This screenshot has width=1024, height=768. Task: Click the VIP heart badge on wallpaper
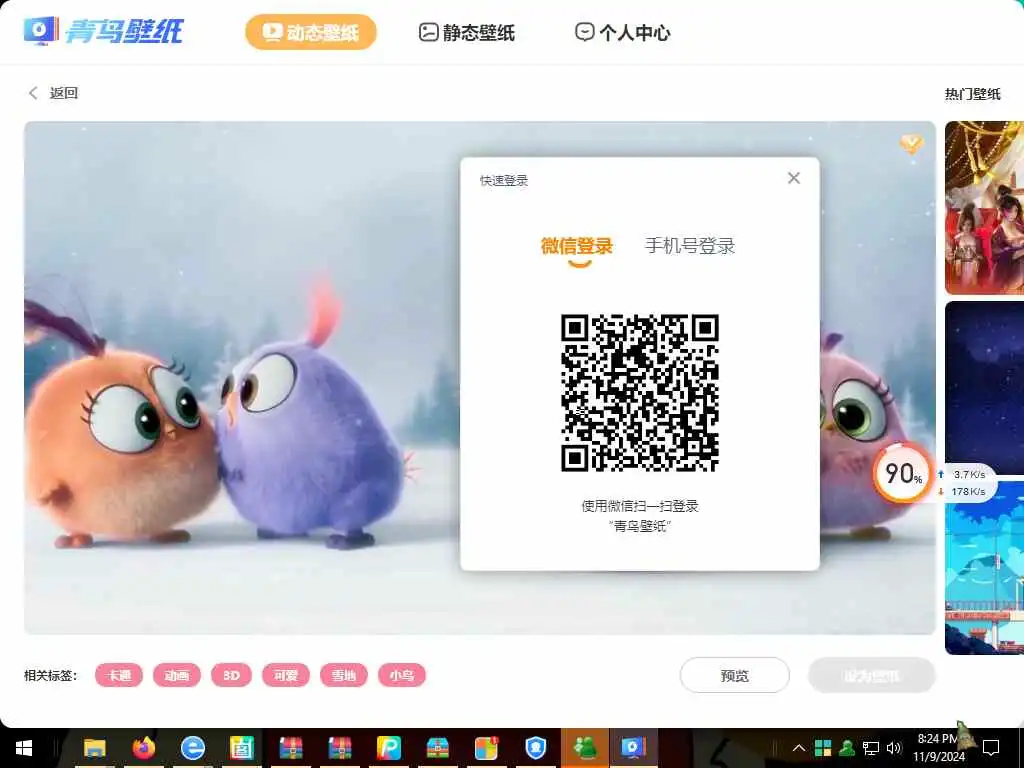coord(911,143)
